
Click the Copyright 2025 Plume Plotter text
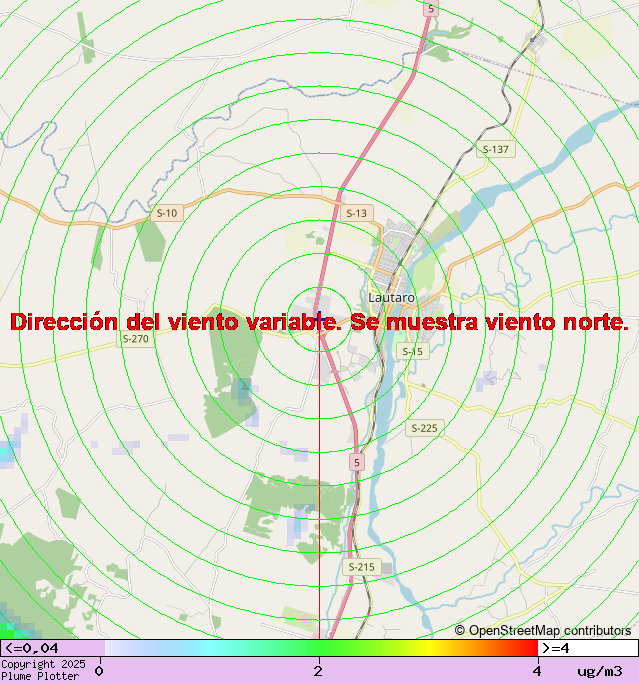pyautogui.click(x=43, y=670)
